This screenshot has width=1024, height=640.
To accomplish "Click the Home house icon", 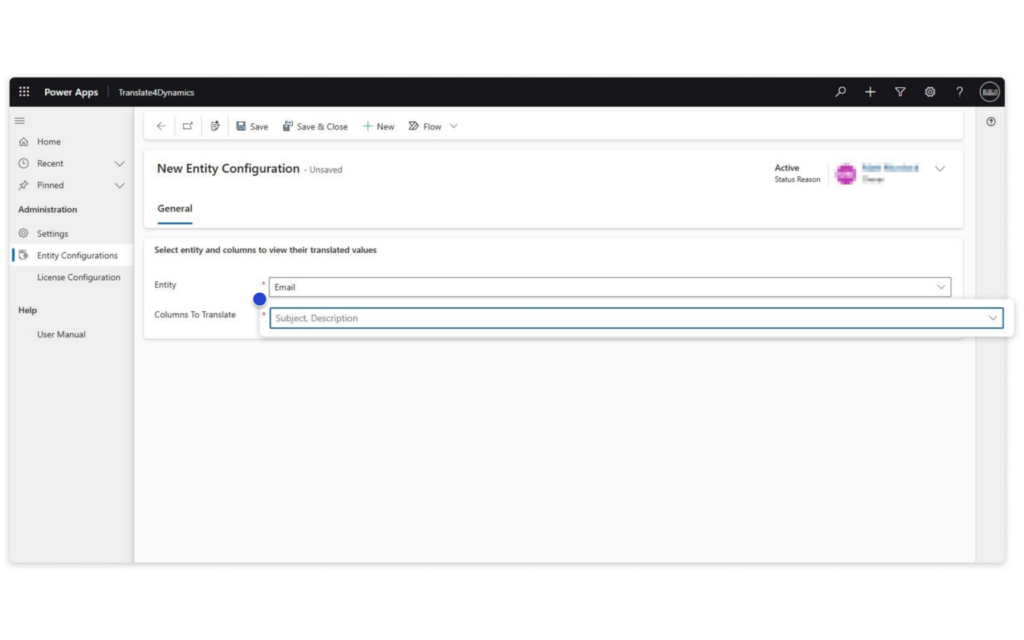I will 24,142.
